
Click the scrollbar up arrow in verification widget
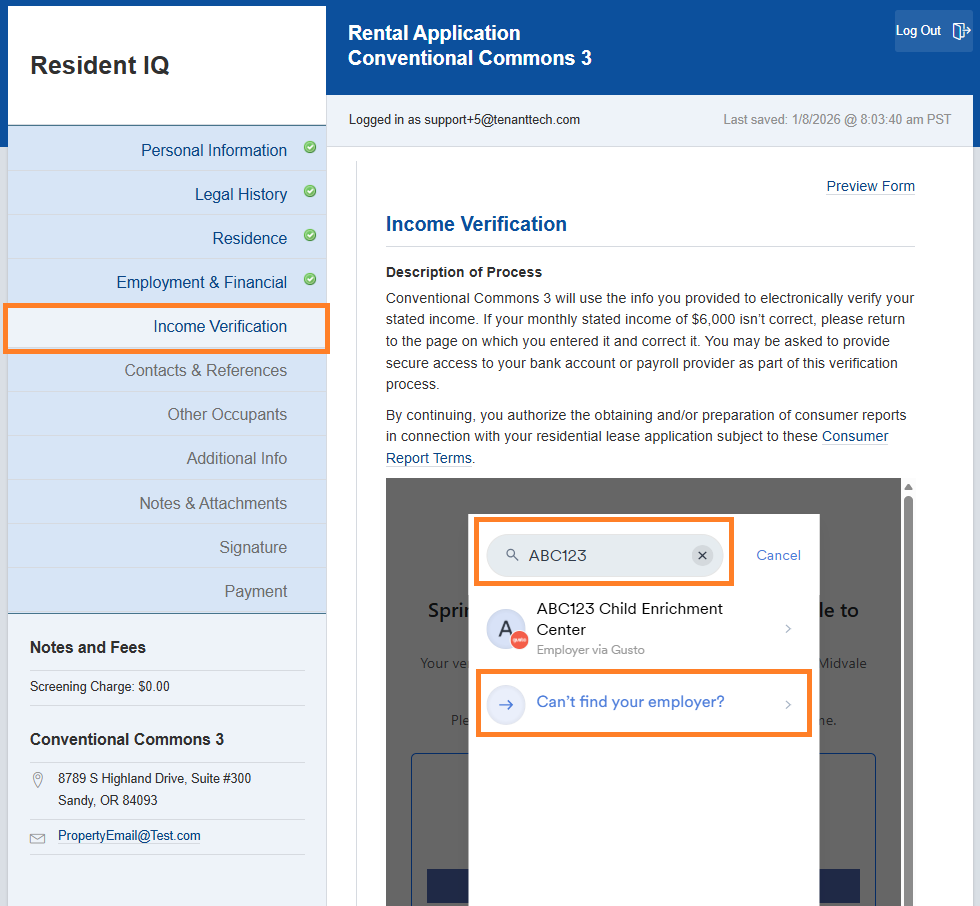[908, 487]
